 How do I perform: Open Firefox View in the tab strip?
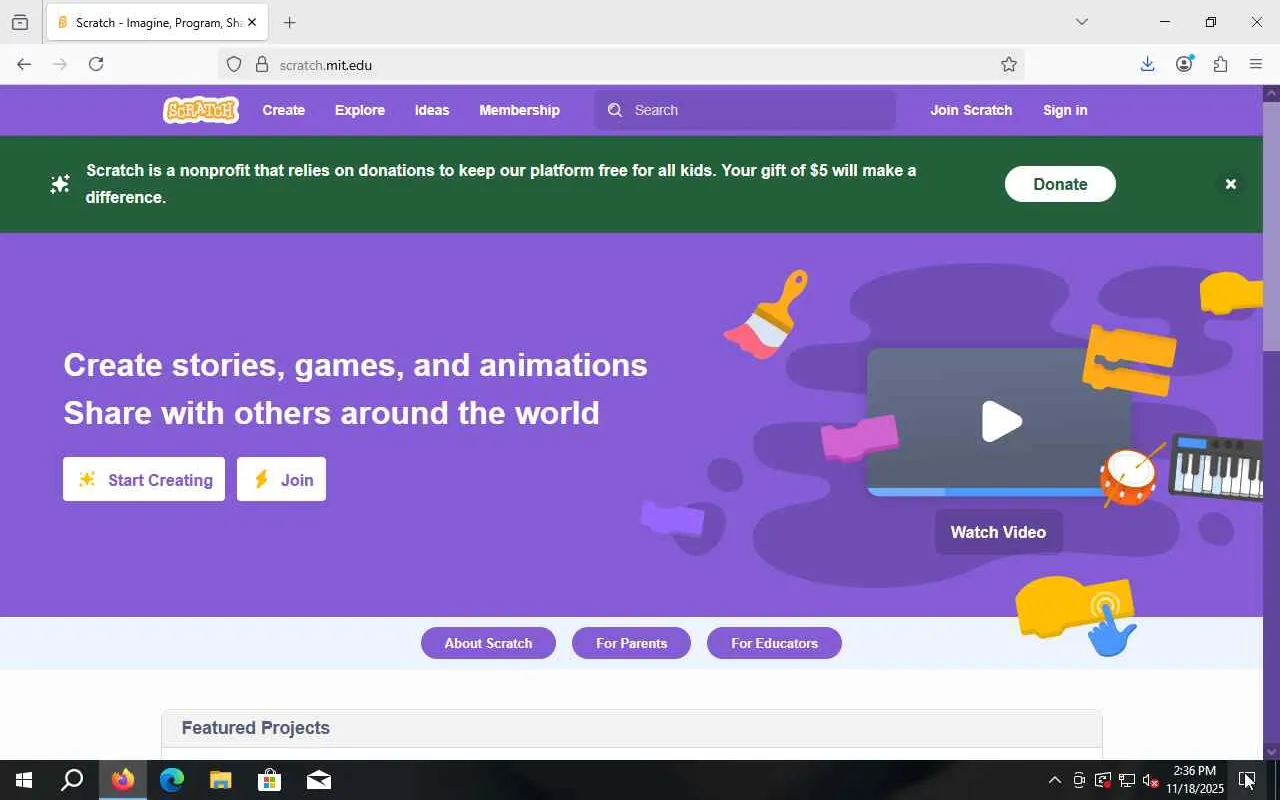pyautogui.click(x=20, y=22)
